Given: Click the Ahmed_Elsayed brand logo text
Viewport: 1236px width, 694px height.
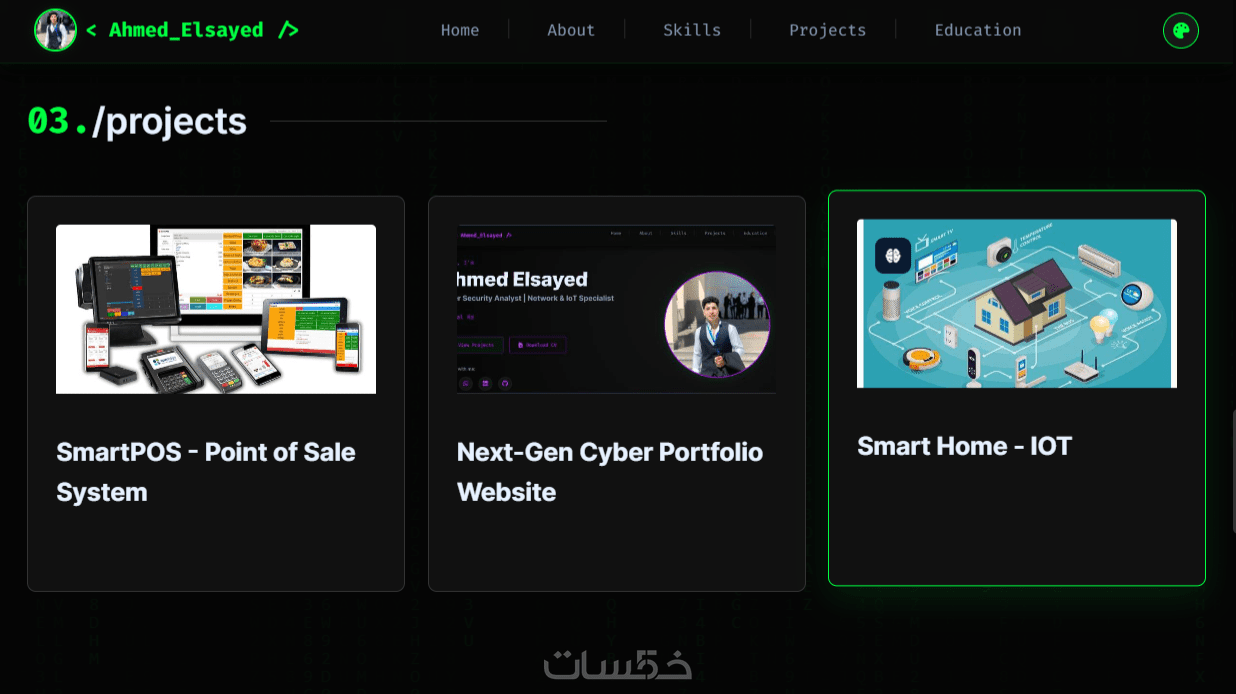Looking at the screenshot, I should 192,30.
